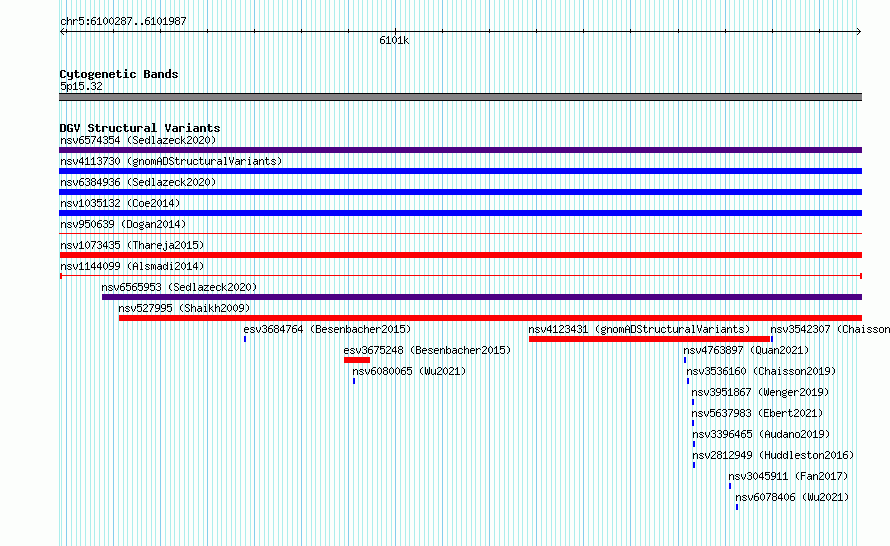
Task: Click the blue tick under nsv4763897
Action: click(685, 360)
